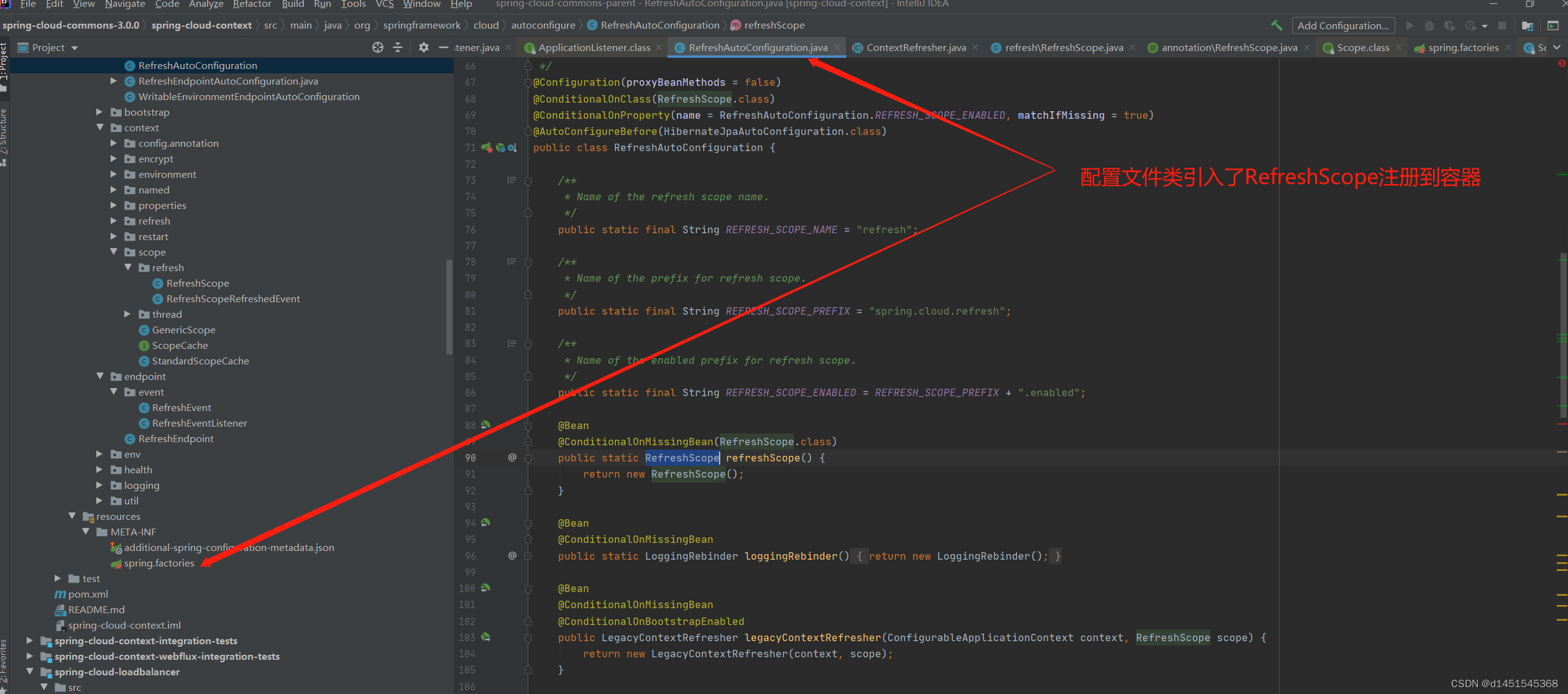Click the Run with Coverage icon
Screen dimensions: 1568x694
point(1449,25)
